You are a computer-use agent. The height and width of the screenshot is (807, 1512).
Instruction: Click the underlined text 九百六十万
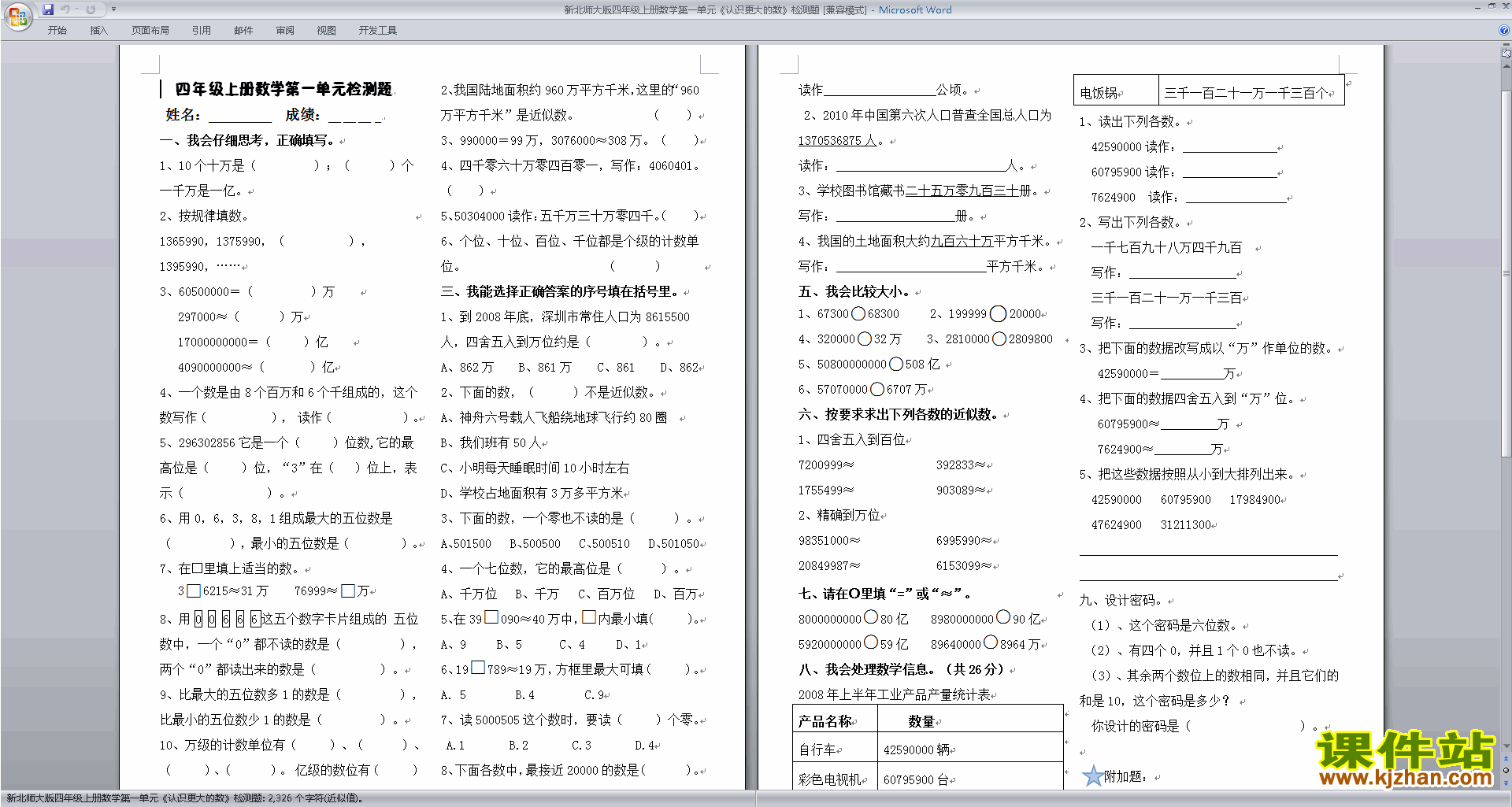tap(962, 241)
